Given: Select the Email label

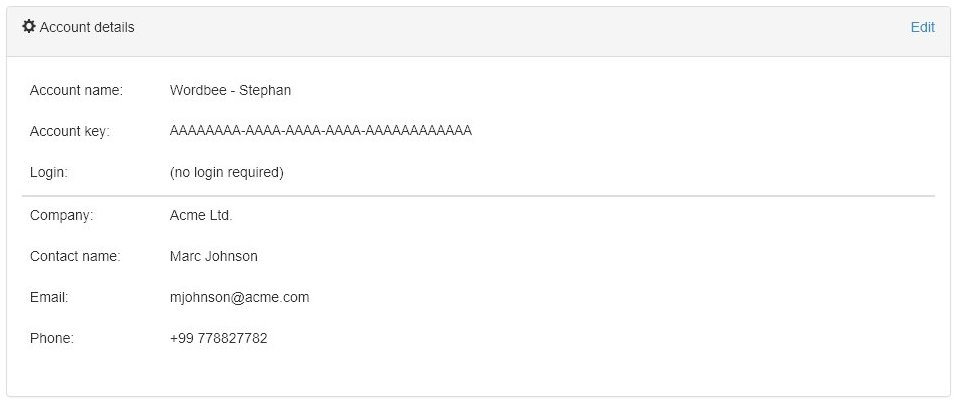Looking at the screenshot, I should [49, 297].
